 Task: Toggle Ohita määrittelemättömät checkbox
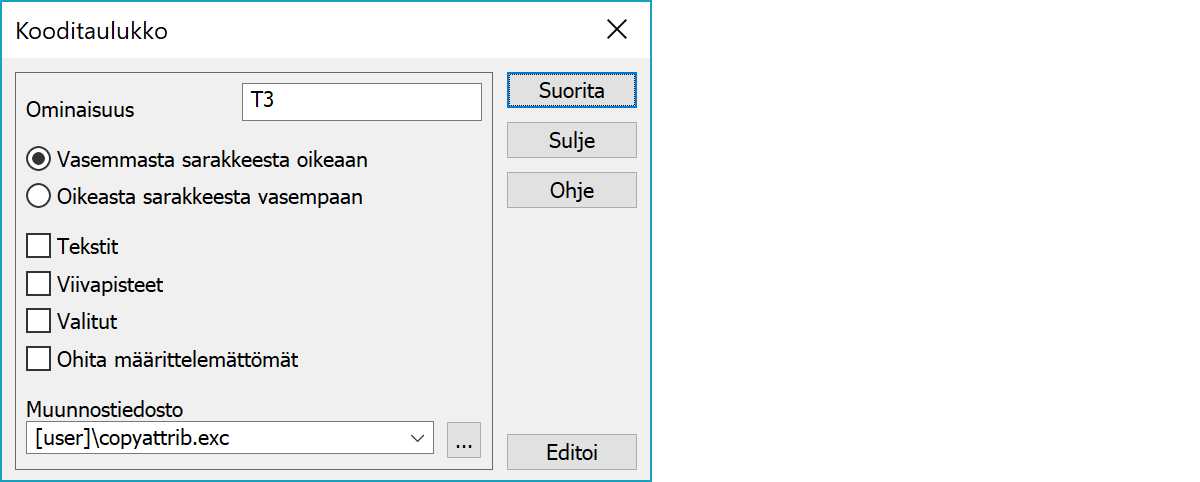coord(39,358)
